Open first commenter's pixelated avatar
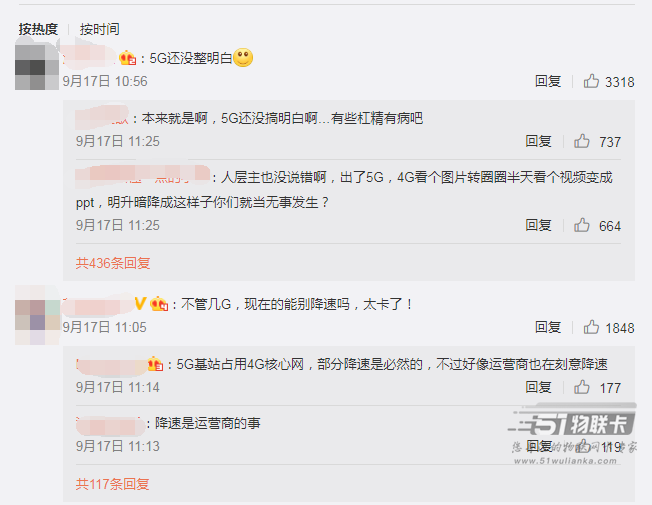 coord(37,64)
